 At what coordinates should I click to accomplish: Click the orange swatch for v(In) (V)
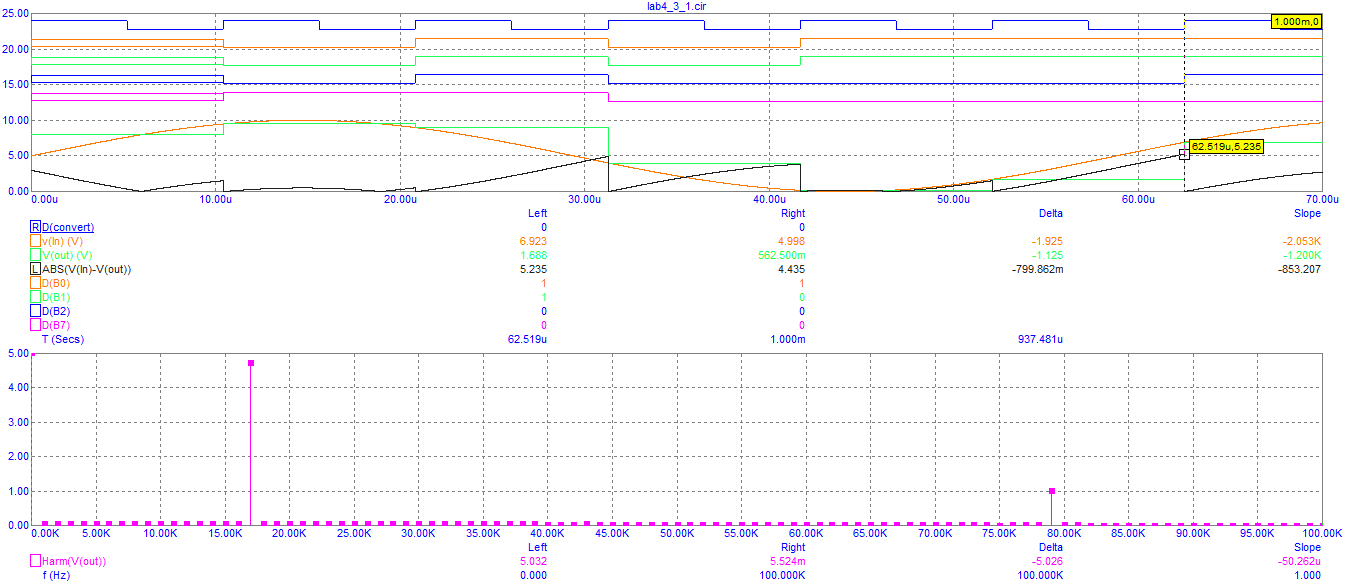[36, 241]
